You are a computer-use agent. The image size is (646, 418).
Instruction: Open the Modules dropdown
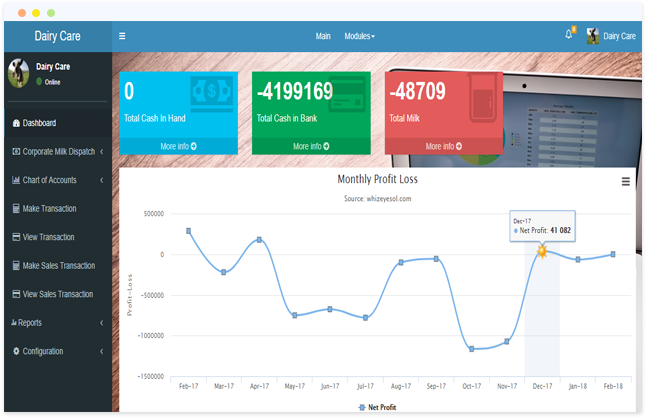(x=360, y=36)
